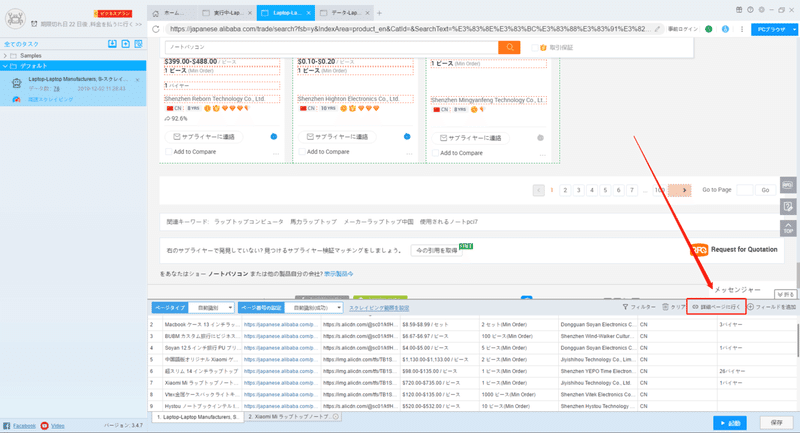Click the feedback floating sidebar icon at right
800x433 pixels.
(788, 206)
